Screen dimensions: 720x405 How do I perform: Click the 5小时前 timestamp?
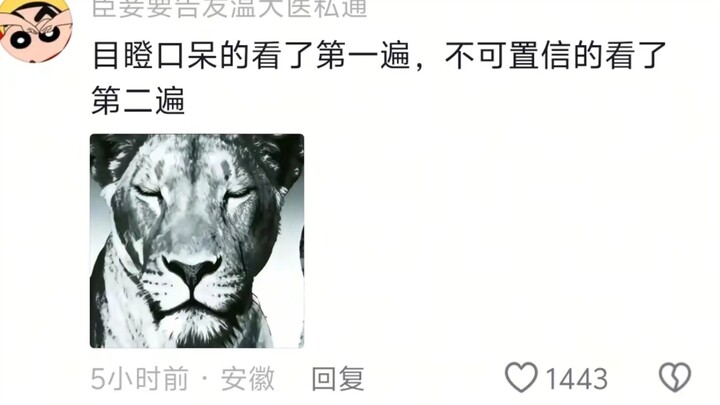pos(140,379)
